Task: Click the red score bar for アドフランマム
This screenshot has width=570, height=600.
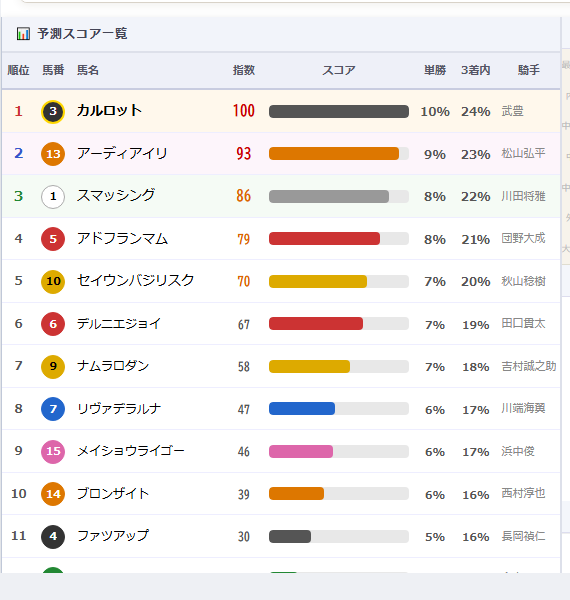Action: (324, 239)
